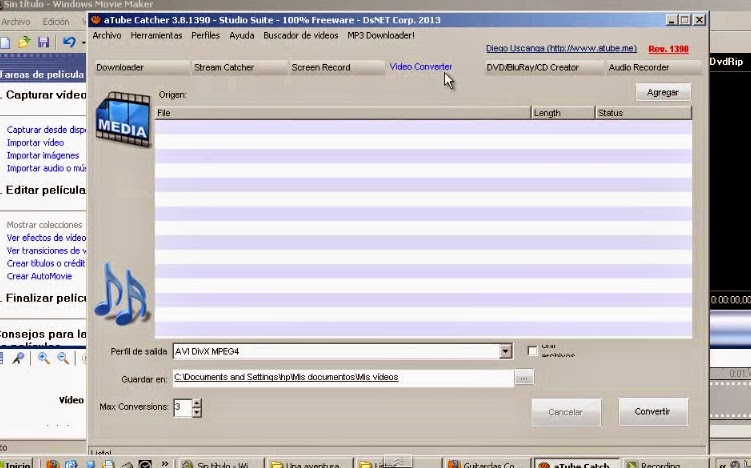Click the Agregar button

(x=663, y=92)
